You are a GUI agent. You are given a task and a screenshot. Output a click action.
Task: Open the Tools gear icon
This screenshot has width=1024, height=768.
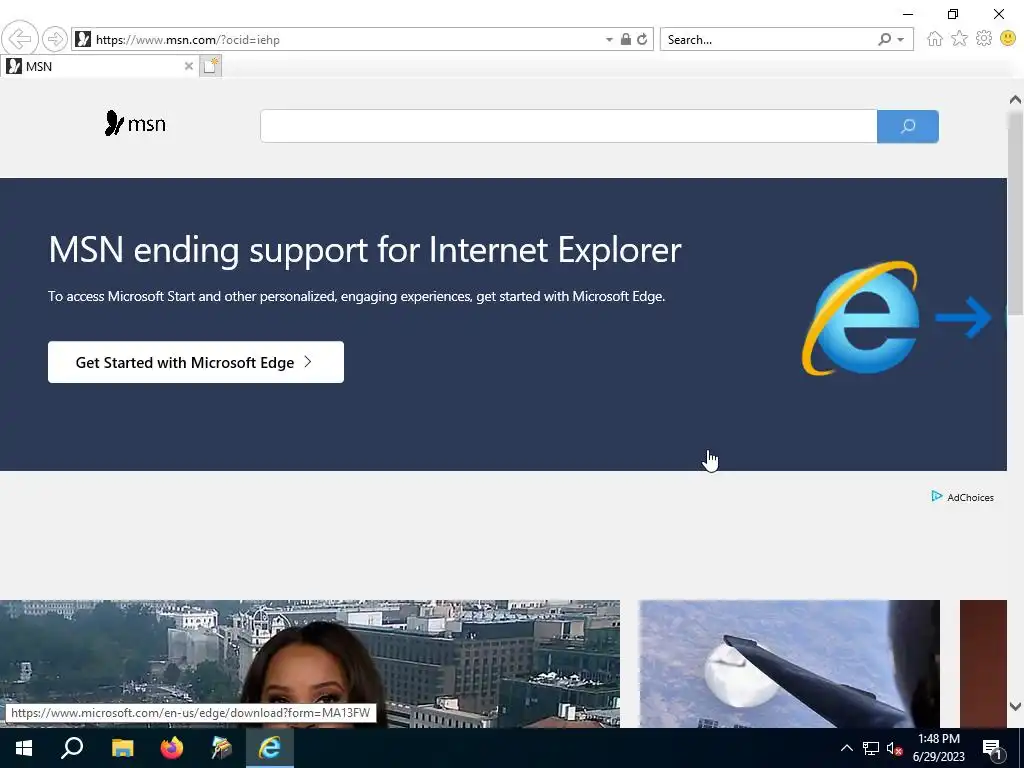click(x=984, y=39)
